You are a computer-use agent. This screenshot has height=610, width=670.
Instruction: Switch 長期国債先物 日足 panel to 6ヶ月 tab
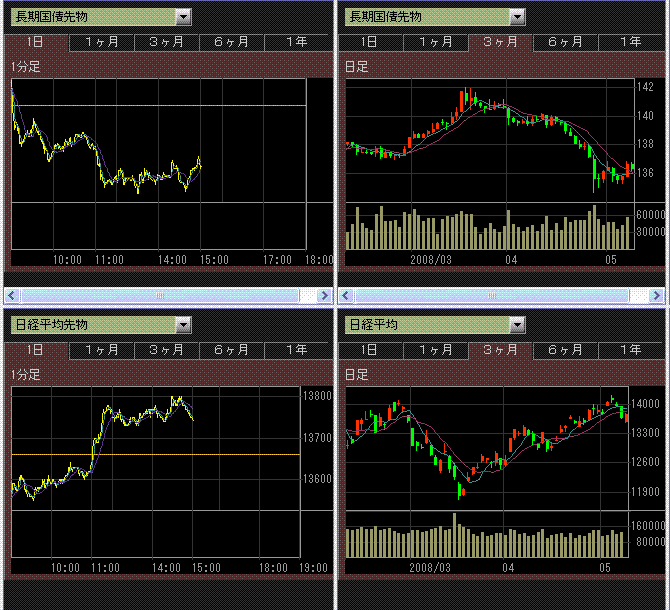pos(565,42)
